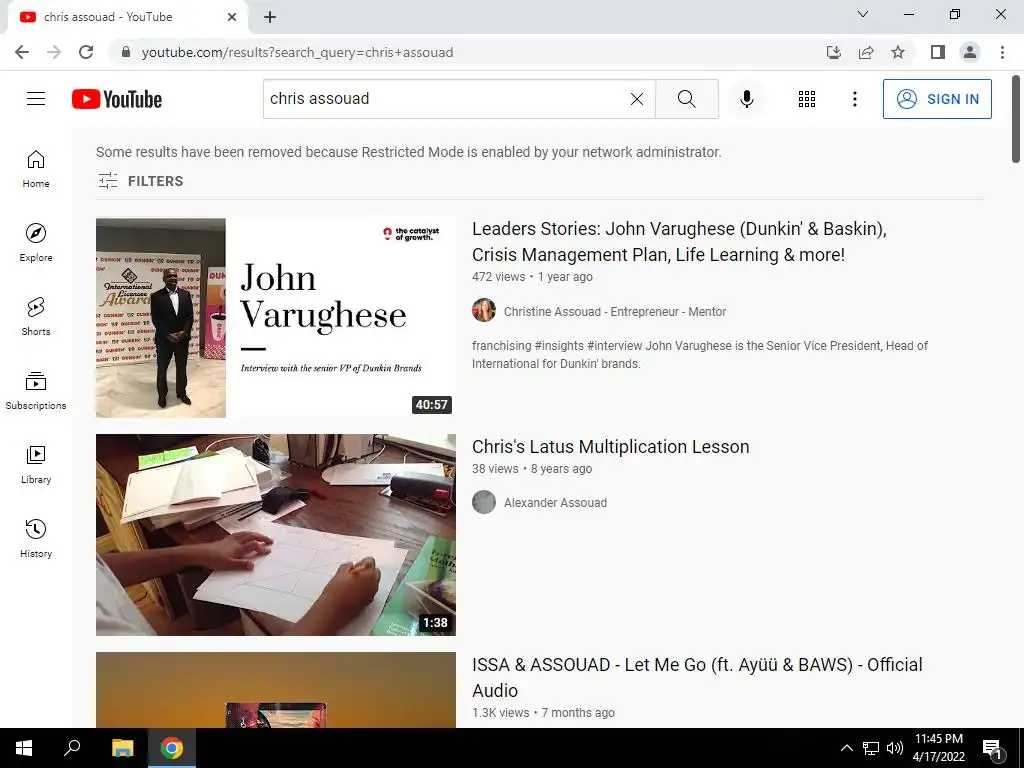1024x768 pixels.
Task: Open Chrome three-dot menu
Action: 1002,52
